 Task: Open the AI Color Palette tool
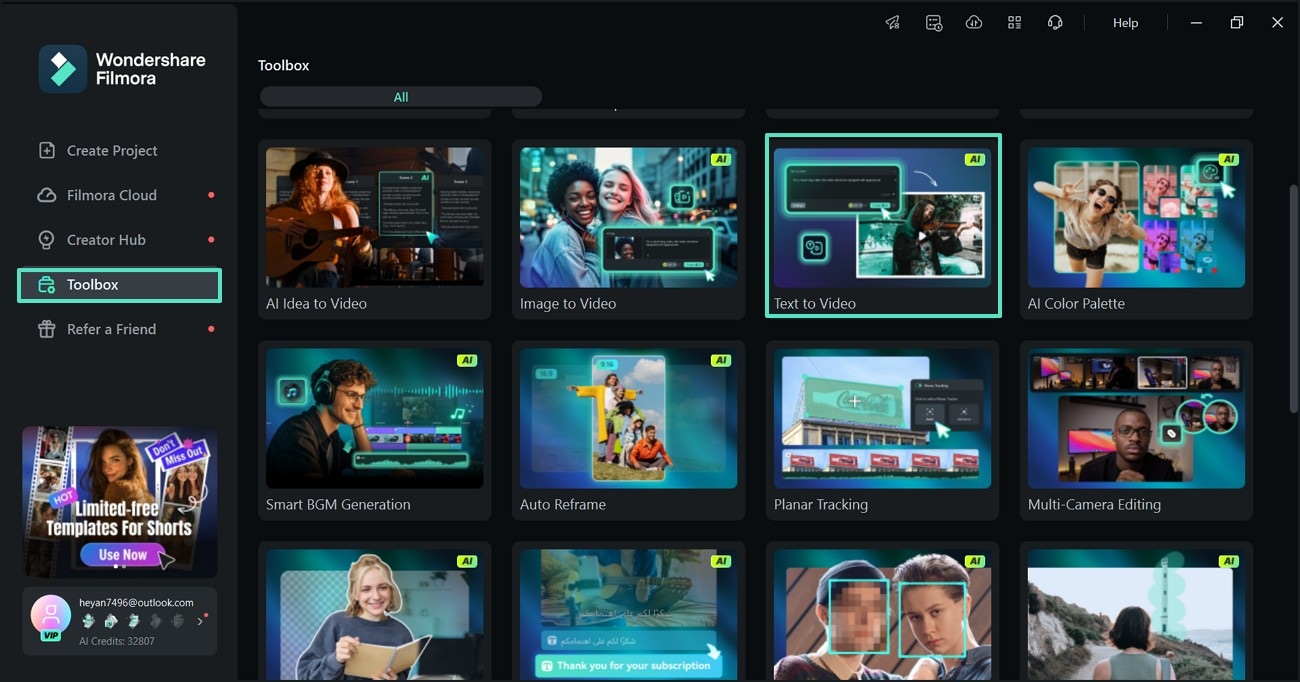coord(1137,229)
